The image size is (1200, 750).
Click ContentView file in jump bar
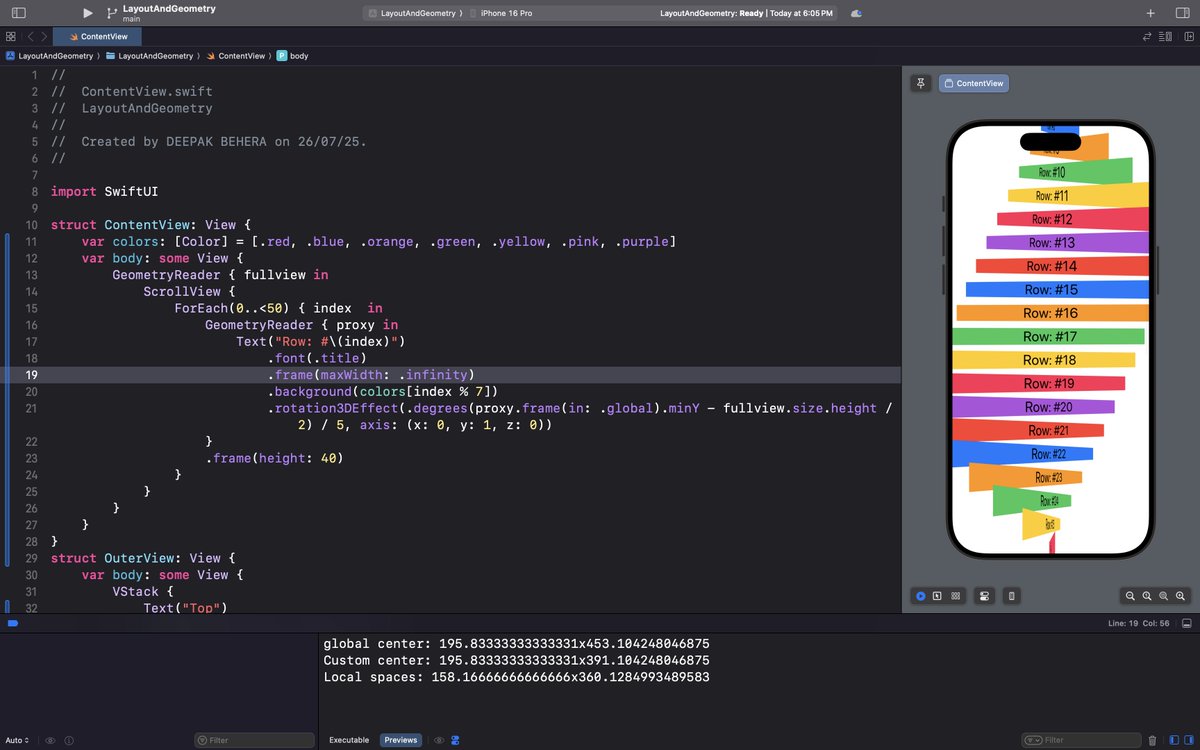coord(236,56)
